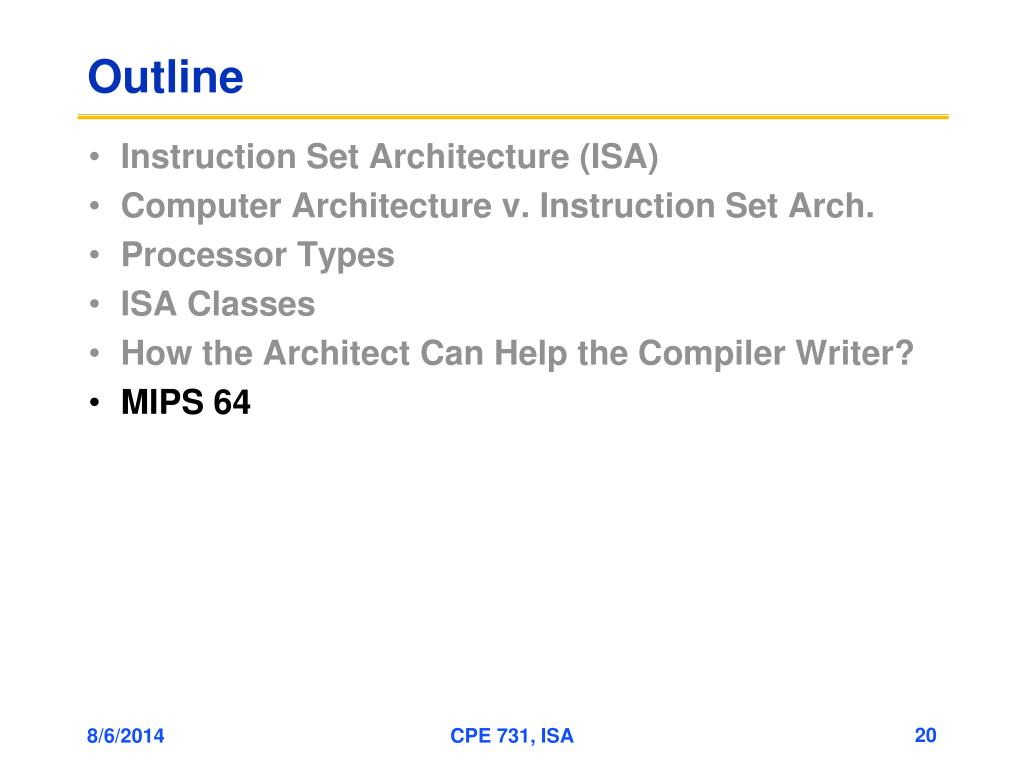Image resolution: width=1024 pixels, height=768 pixels.
Task: Click the CPE 731, ISA footer text
Action: 511,736
